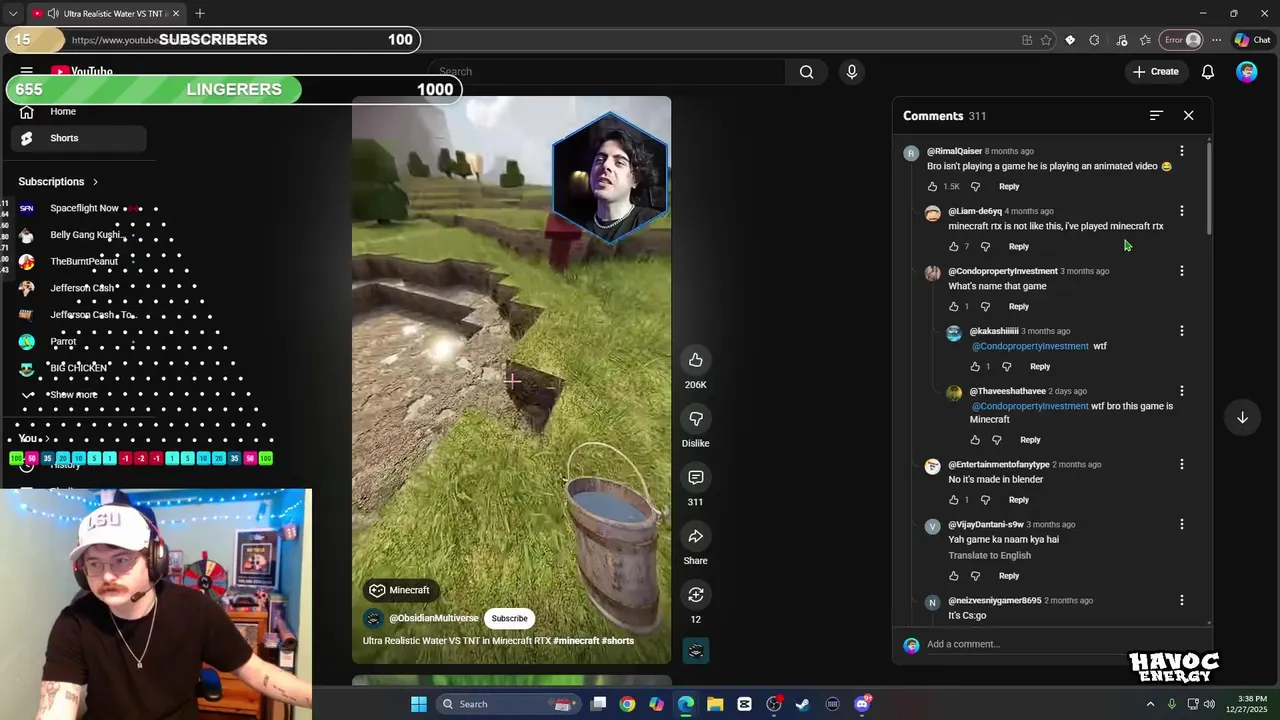Go to the next Short with down arrow
This screenshot has height=720, width=1280.
pyautogui.click(x=1242, y=418)
